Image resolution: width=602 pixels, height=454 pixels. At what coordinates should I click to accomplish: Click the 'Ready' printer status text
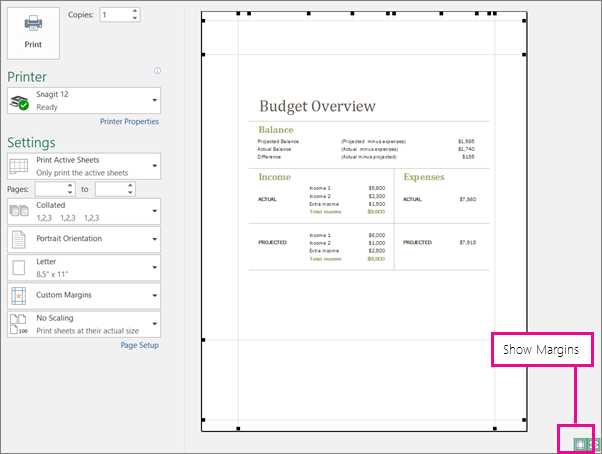point(47,107)
